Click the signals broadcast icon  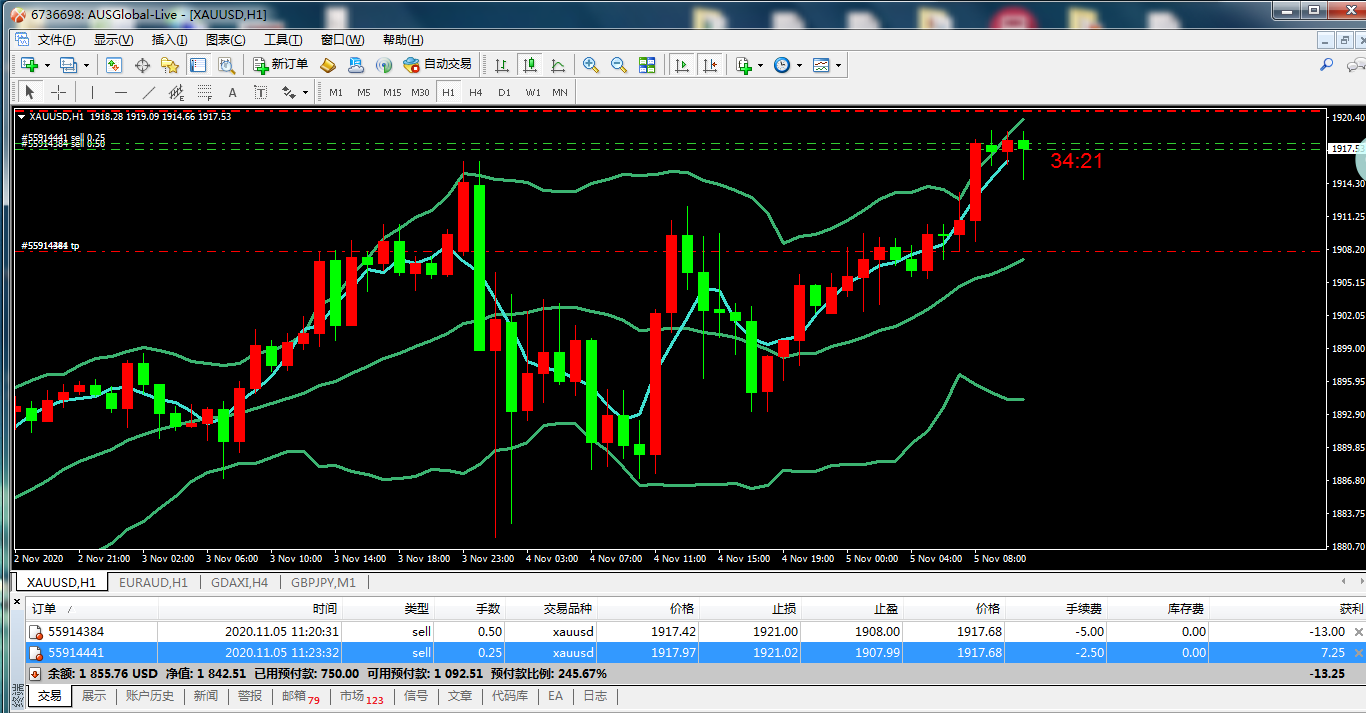(x=383, y=65)
